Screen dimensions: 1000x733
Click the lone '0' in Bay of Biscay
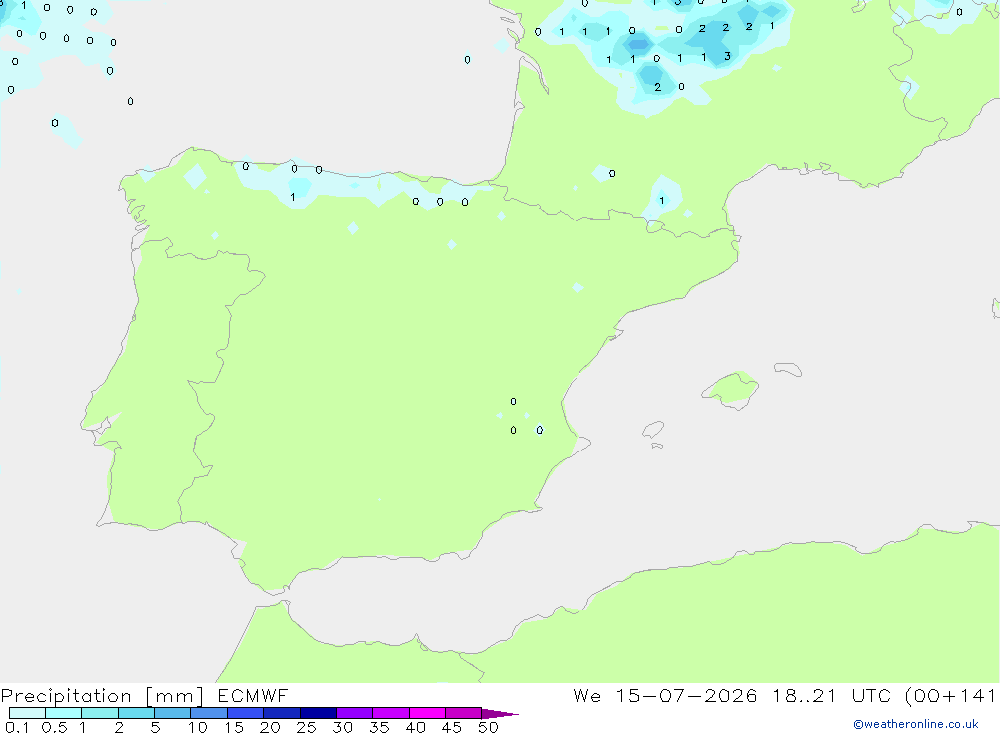[x=467, y=60]
